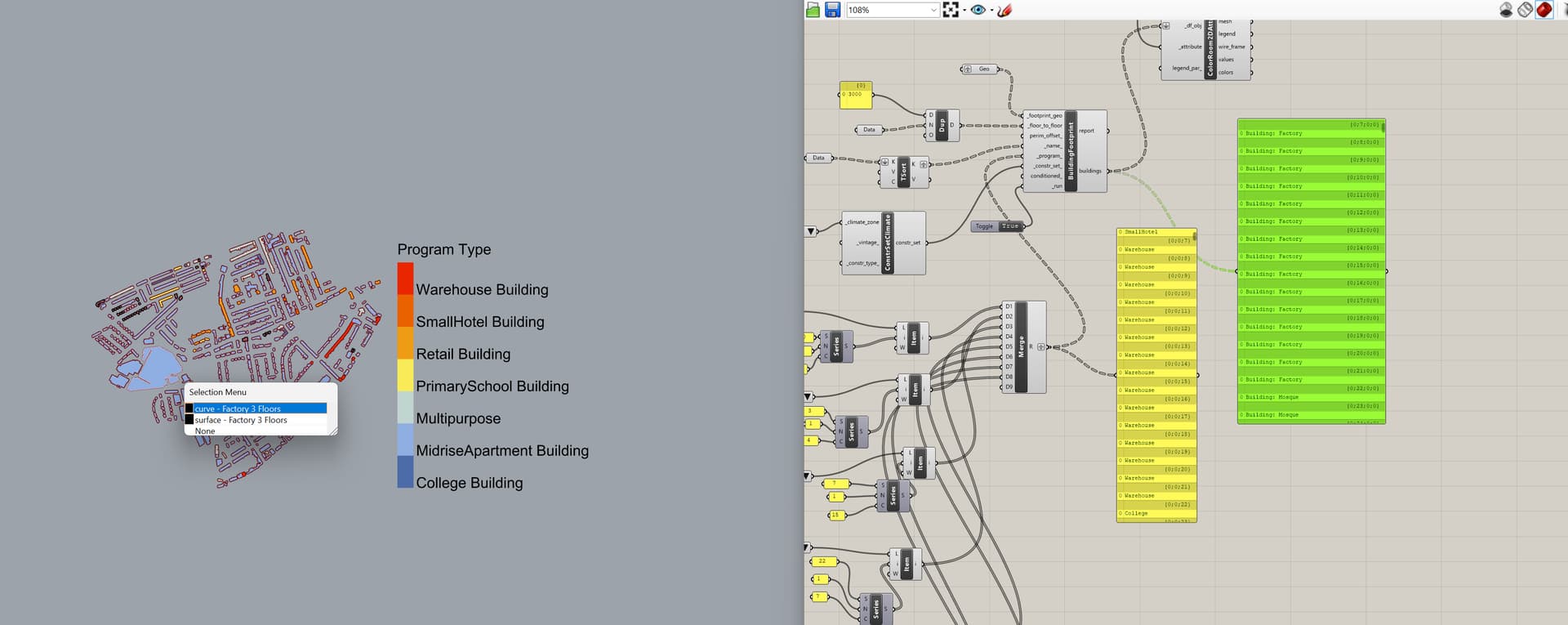The width and height of the screenshot is (1568, 625).
Task: Select 'surface - Factory 3 Floors' menu entry
Action: pos(256,420)
